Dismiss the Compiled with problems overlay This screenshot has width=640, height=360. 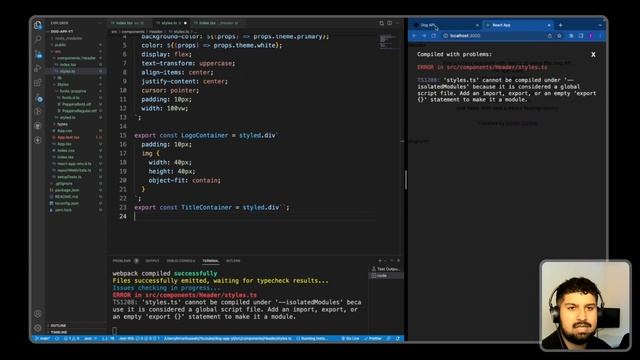click(x=593, y=54)
